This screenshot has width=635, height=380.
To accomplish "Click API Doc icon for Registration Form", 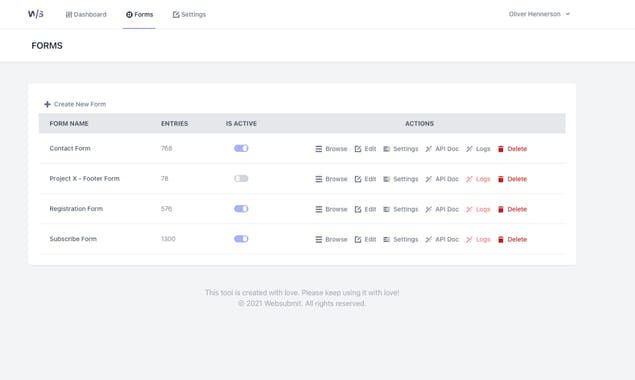I will coord(428,209).
